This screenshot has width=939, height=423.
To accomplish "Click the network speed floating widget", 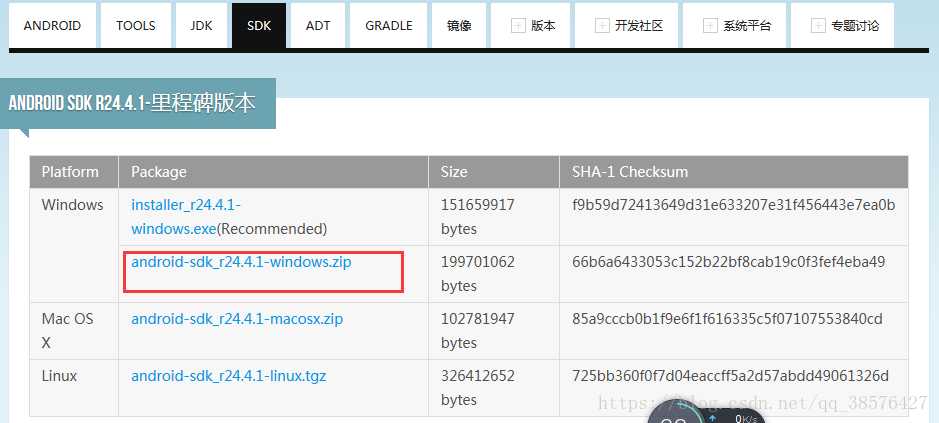I will [705, 413].
